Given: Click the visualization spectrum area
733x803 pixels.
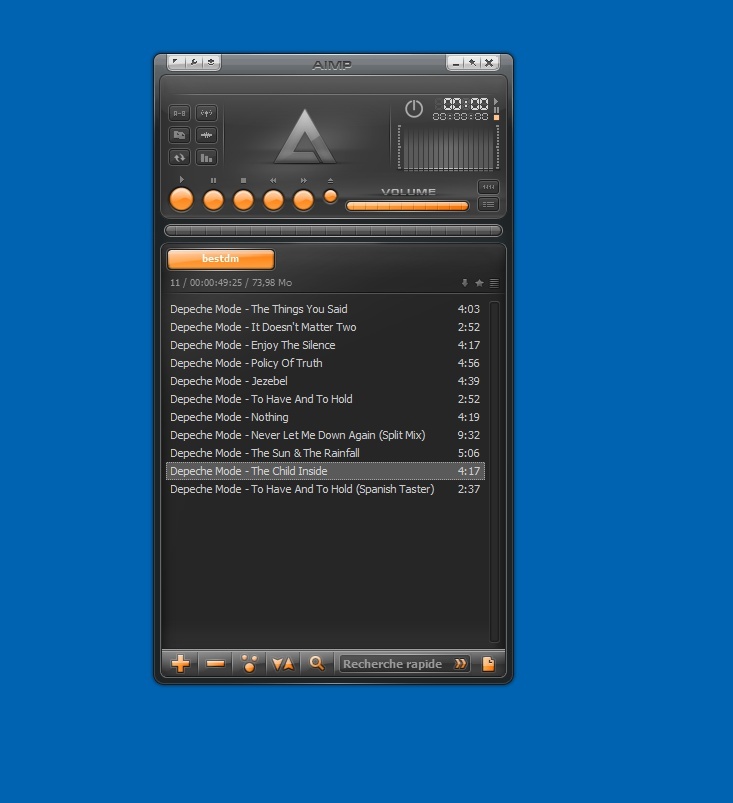Looking at the screenshot, I should [x=448, y=148].
